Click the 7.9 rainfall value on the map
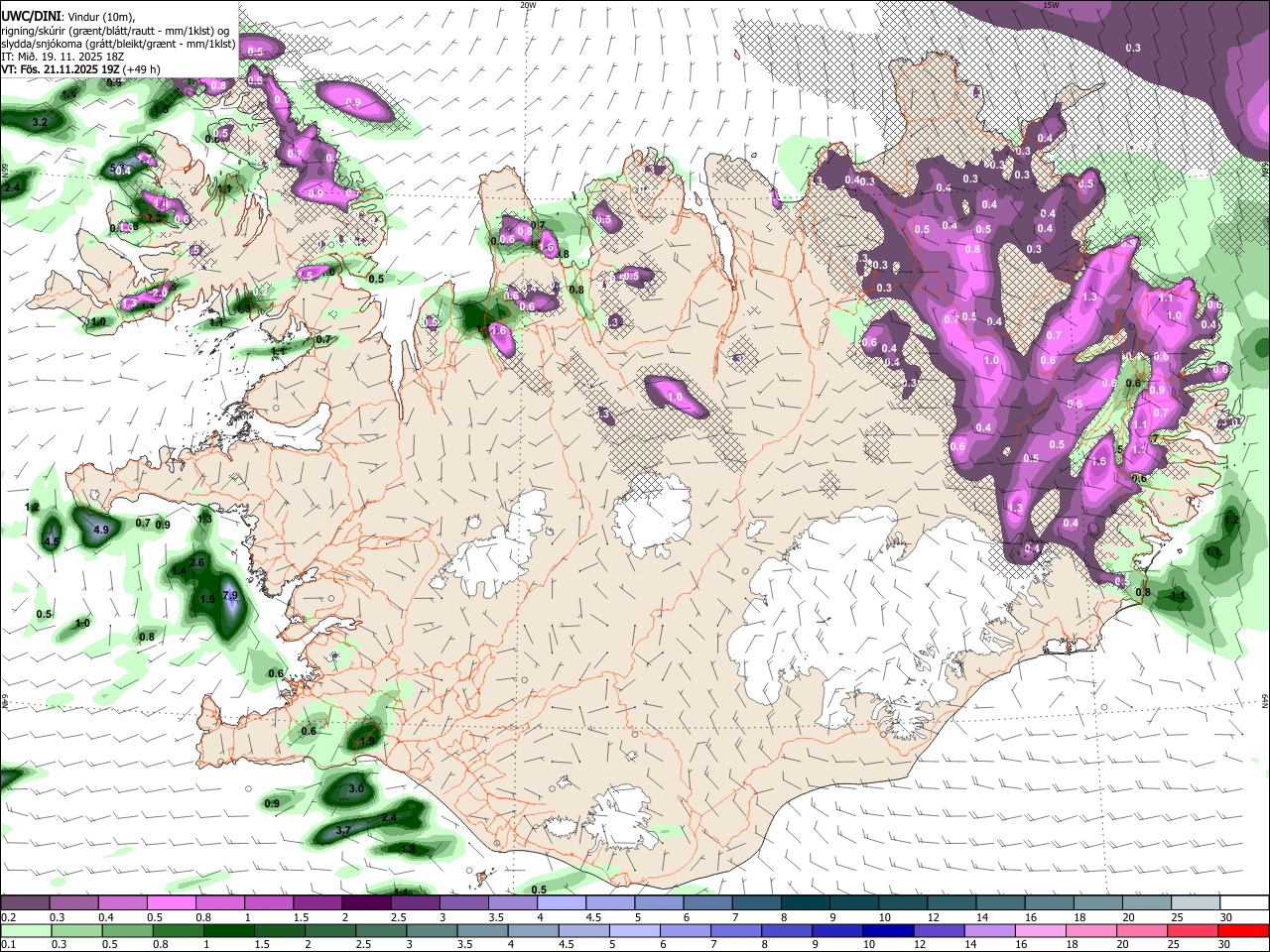This screenshot has height=952, width=1270. [230, 595]
